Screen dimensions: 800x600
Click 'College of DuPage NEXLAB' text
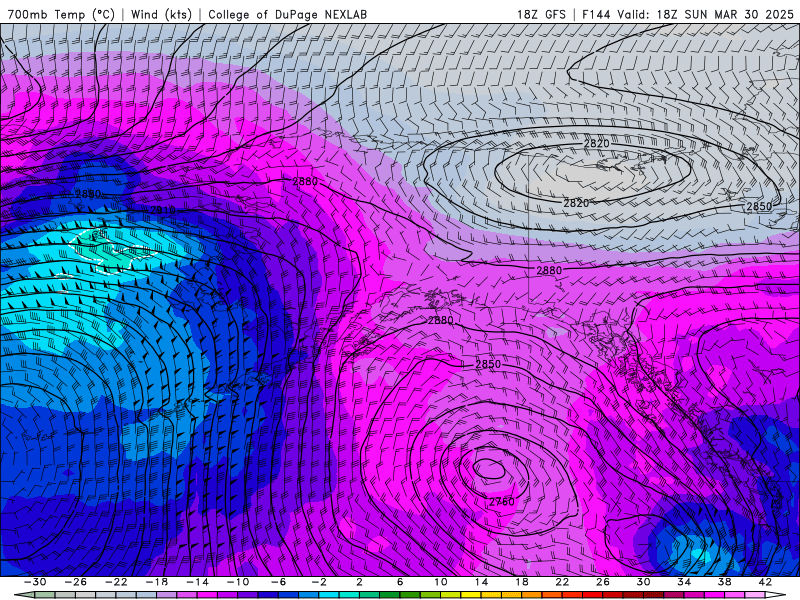coord(287,15)
